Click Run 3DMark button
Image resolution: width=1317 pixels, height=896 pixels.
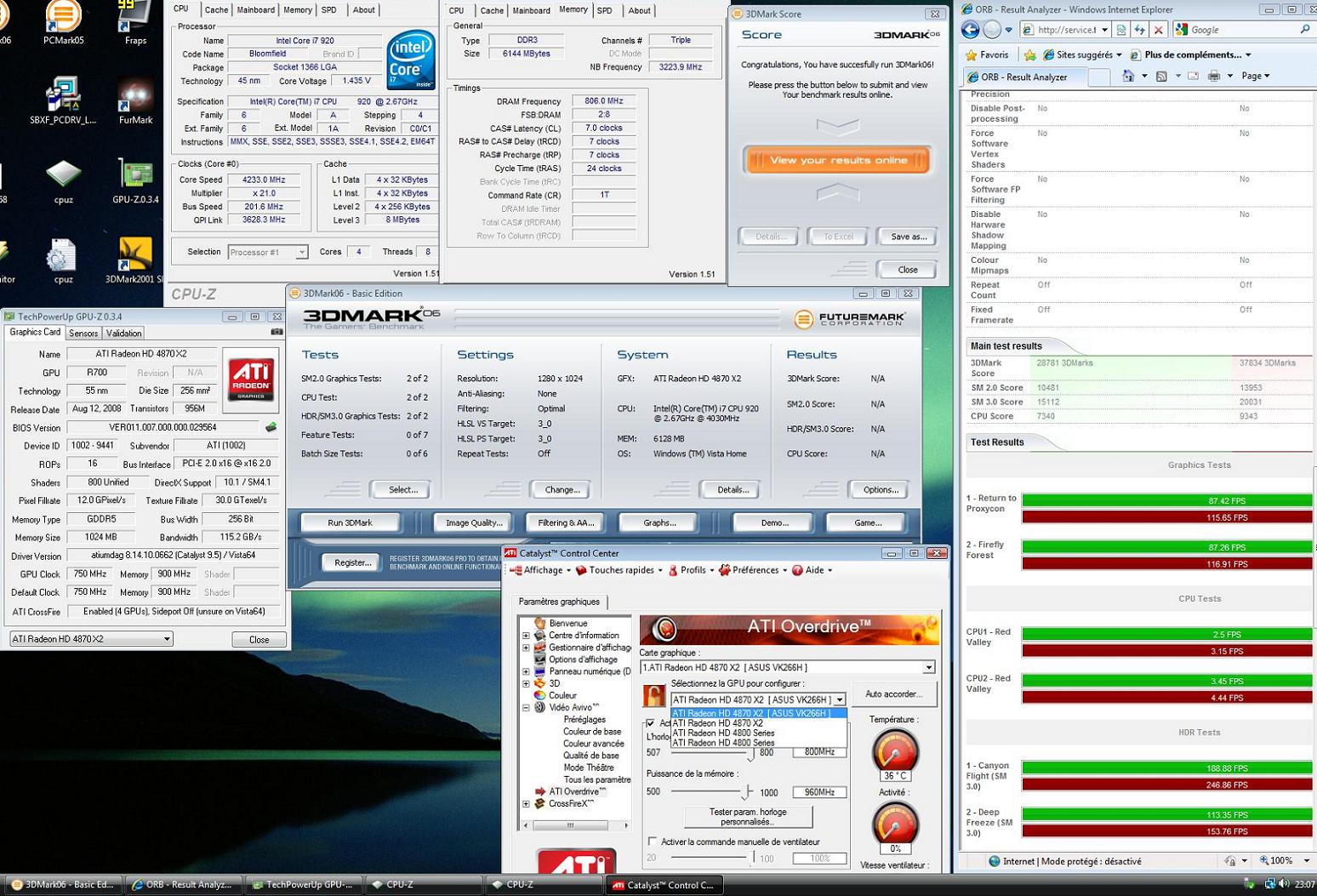(350, 522)
